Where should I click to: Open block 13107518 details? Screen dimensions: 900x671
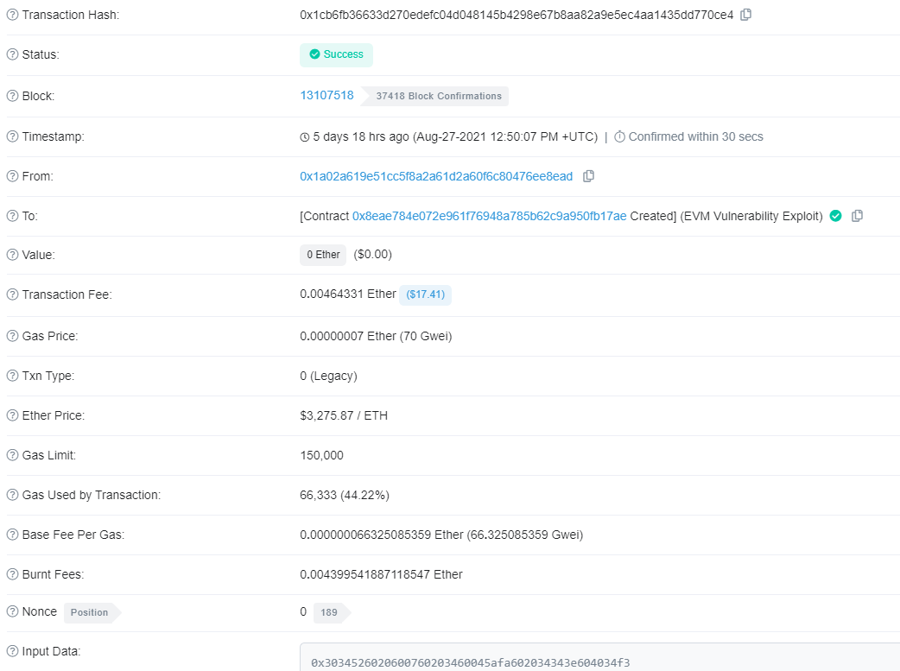point(327,96)
